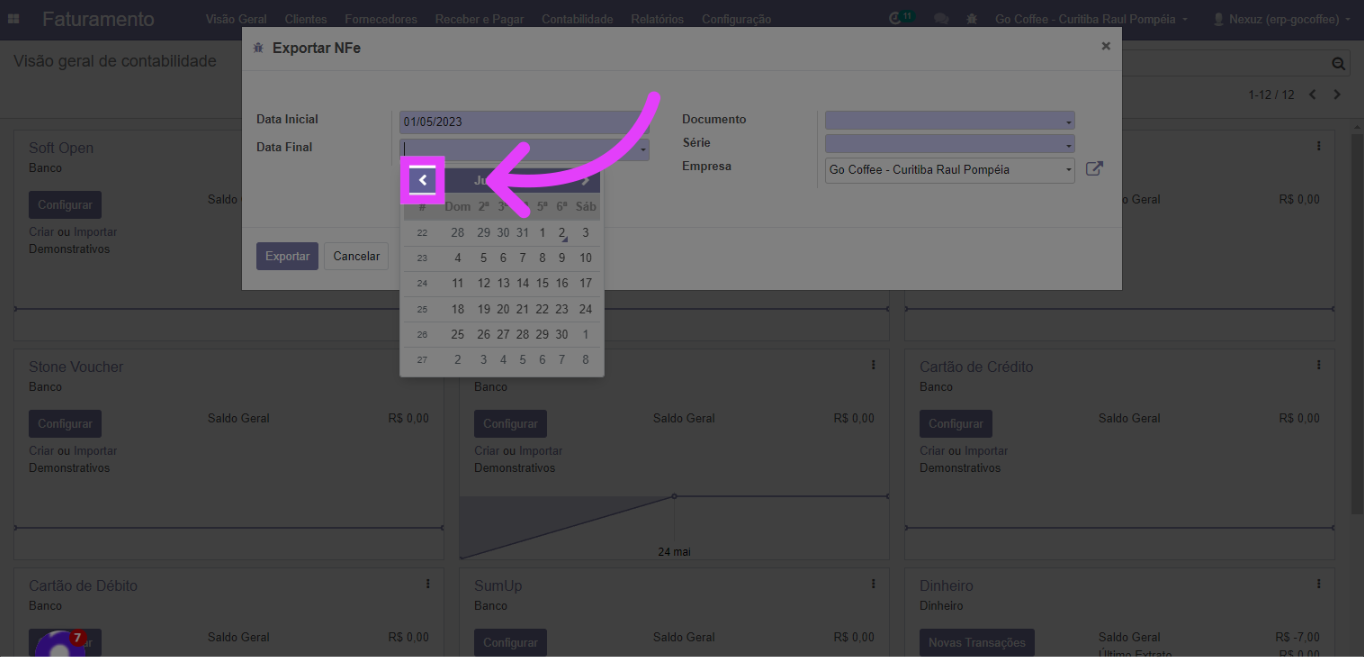This screenshot has height=657, width=1364.
Task: Open the debug bug icon
Action: 972,19
